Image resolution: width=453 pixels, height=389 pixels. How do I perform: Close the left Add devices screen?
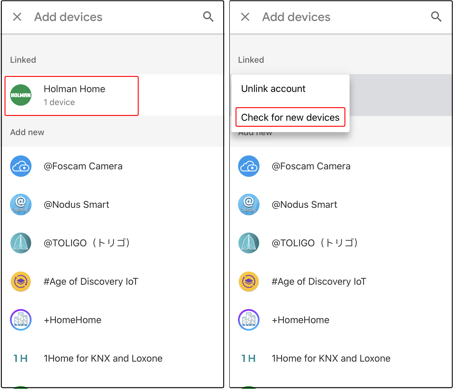17,17
